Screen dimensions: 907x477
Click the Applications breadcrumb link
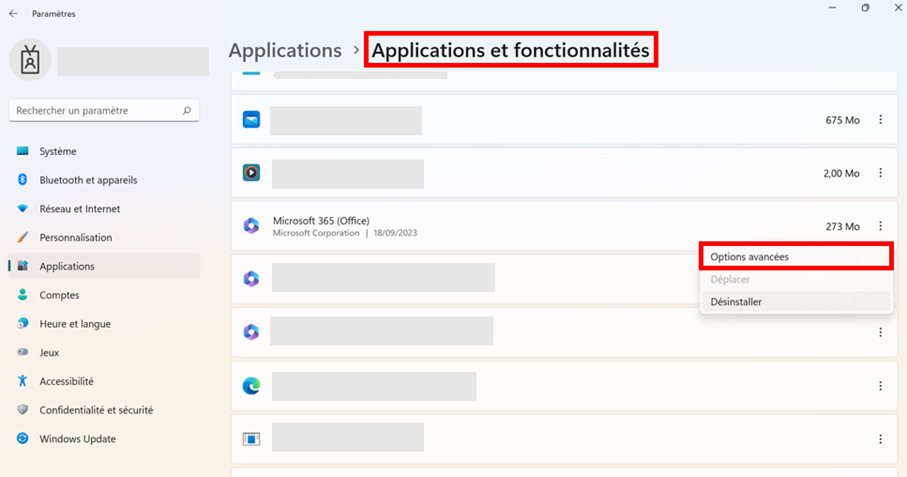click(x=285, y=50)
